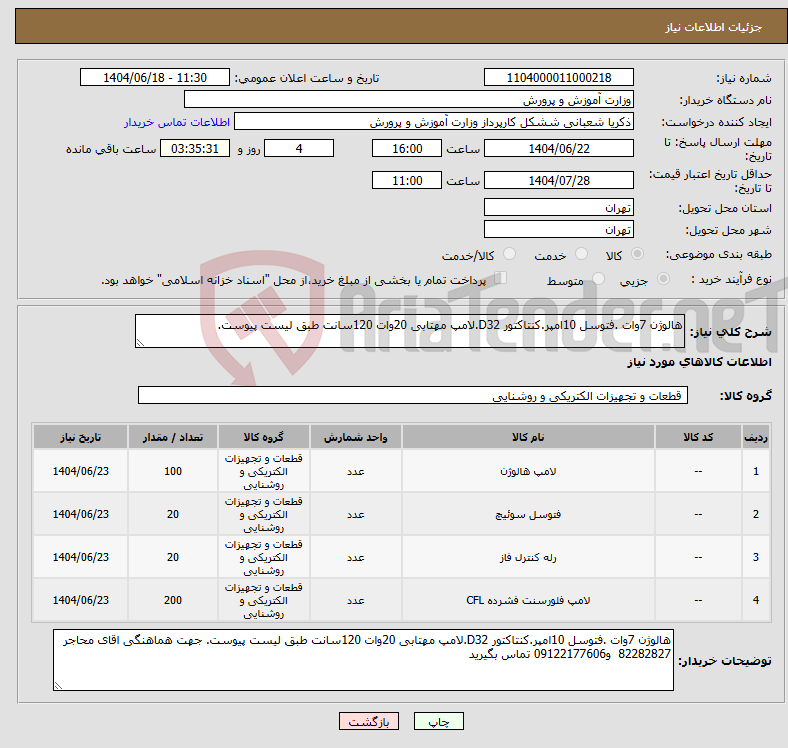The height and width of the screenshot is (748, 788).
Task: Click quantity 200 in the CFL lamp row
Action: 173,600
